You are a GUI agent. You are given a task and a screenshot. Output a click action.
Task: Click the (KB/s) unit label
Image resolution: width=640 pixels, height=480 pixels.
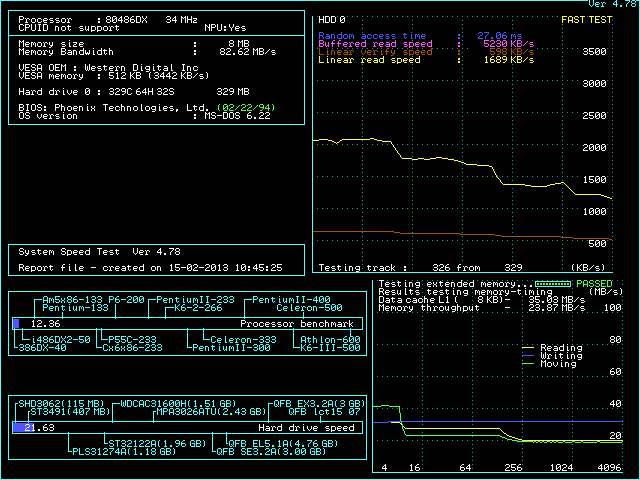point(588,268)
